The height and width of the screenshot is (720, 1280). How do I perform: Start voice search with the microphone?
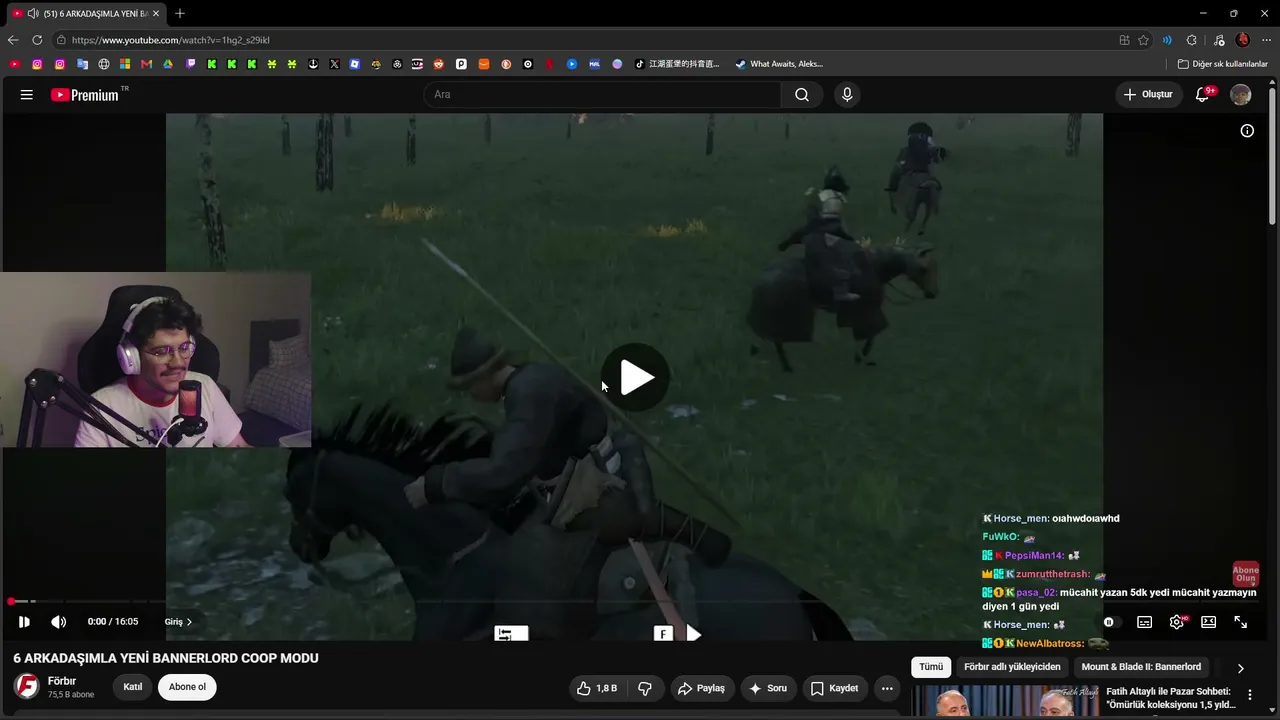point(847,95)
